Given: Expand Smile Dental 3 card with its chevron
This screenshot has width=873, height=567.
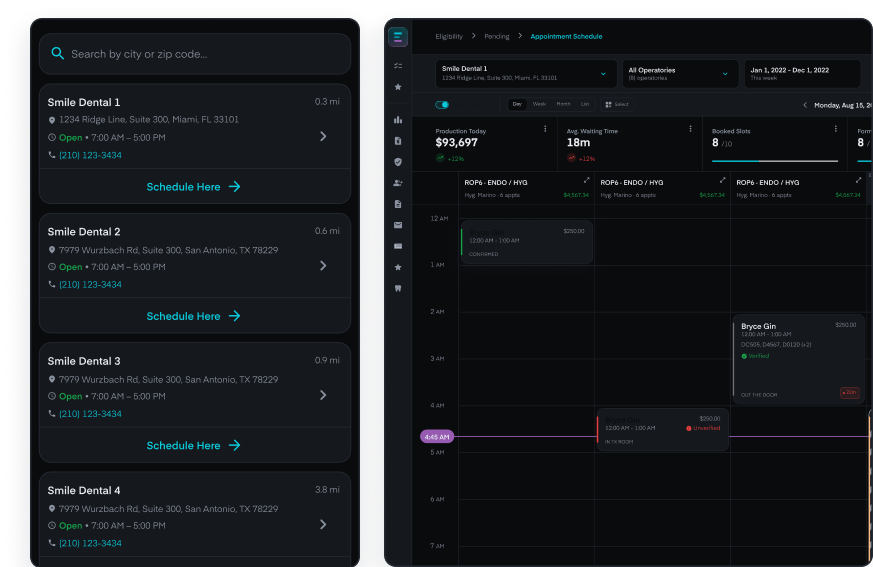Looking at the screenshot, I should (323, 395).
